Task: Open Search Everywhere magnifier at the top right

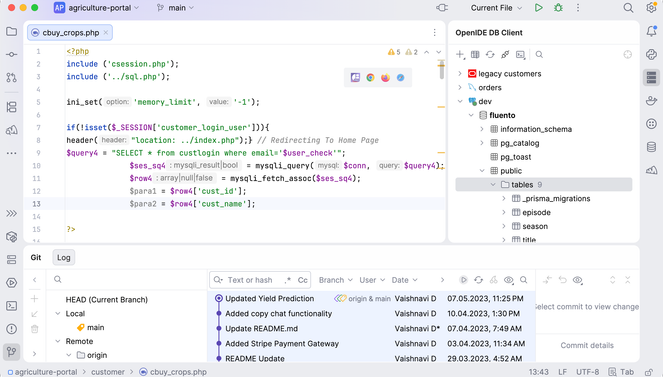Action: 628,8
